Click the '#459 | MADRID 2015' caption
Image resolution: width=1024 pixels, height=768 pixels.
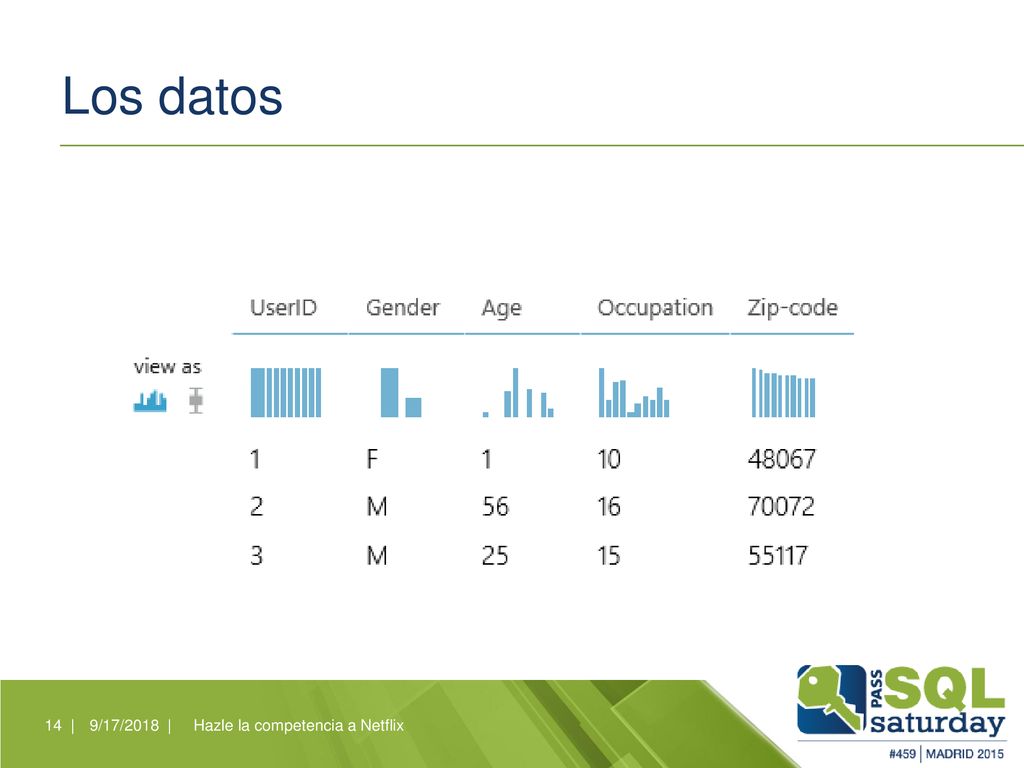tap(946, 754)
